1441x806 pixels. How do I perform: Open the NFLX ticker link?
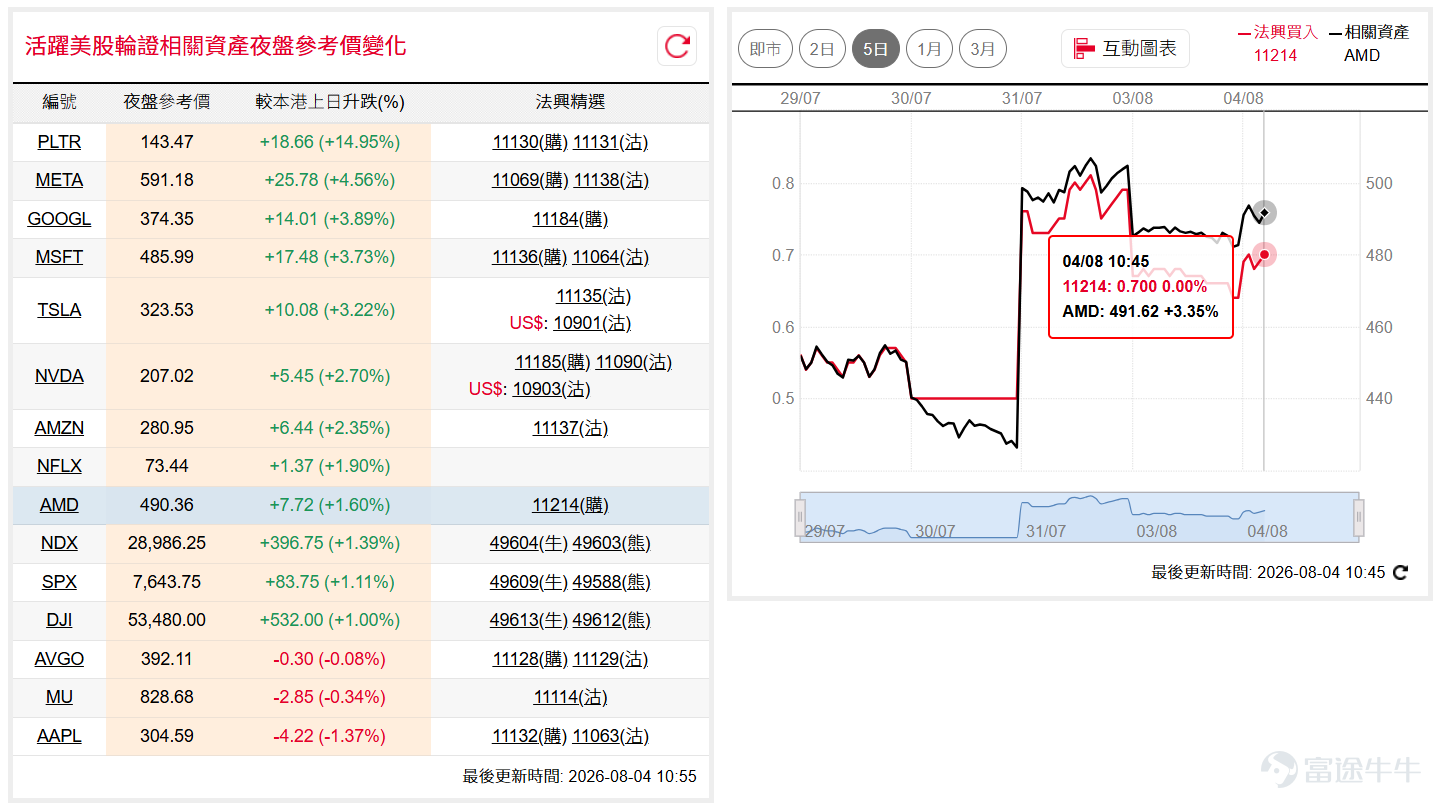pos(59,466)
